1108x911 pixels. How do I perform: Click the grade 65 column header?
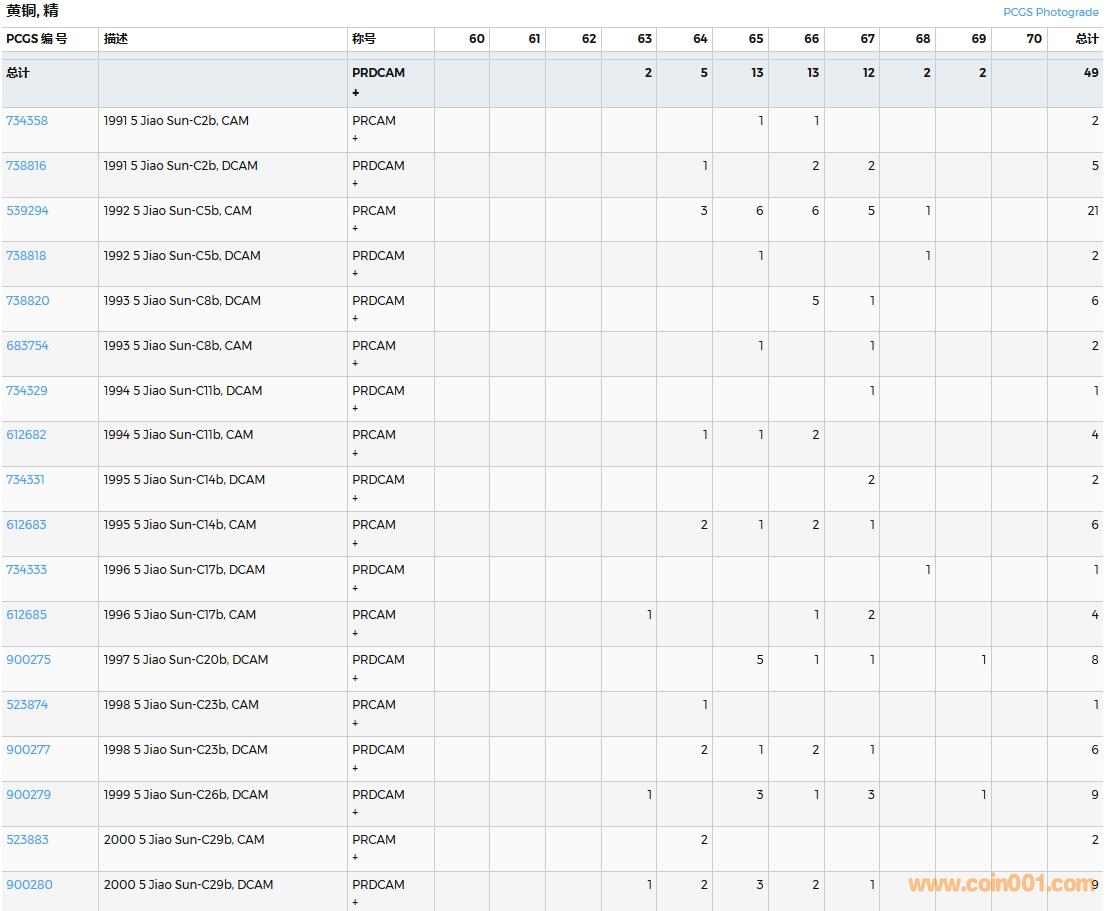point(755,39)
